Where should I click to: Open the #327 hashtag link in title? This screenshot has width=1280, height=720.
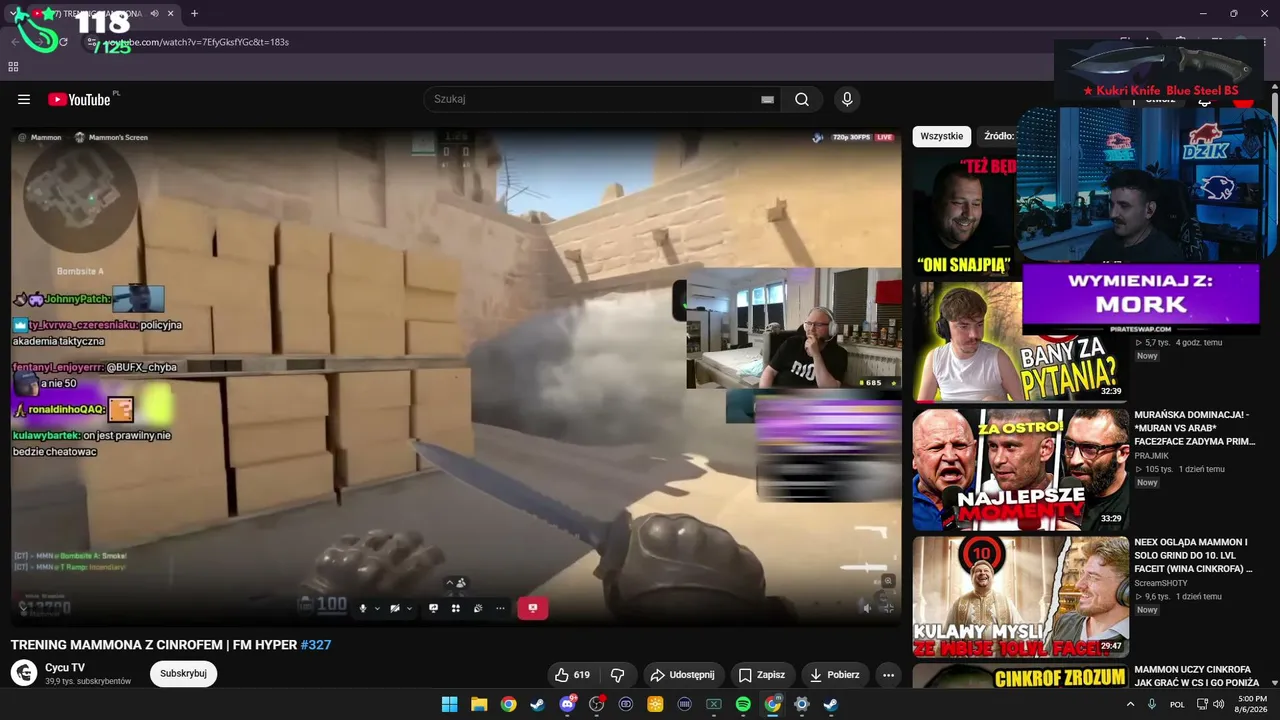tap(316, 645)
